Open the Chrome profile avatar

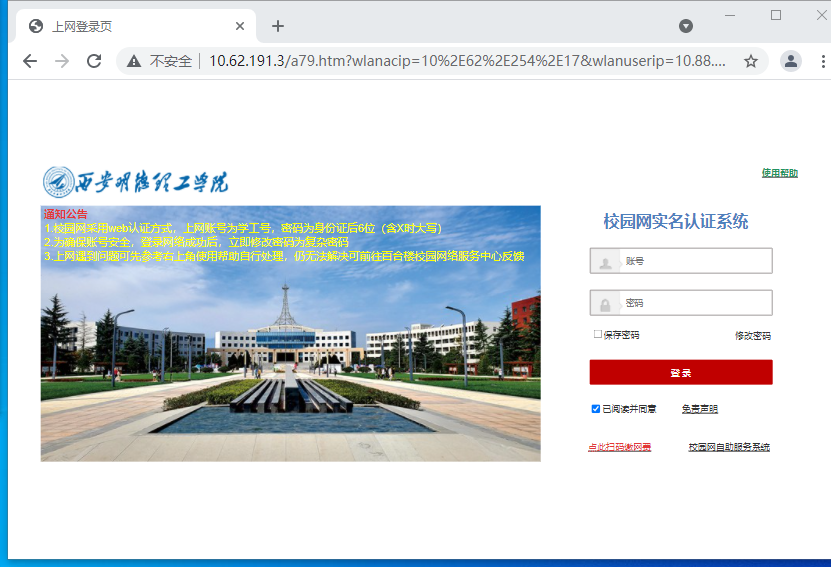[791, 61]
